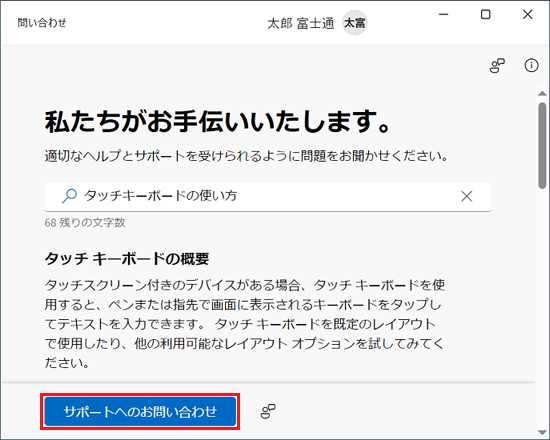The width and height of the screenshot is (550, 440).
Task: Click the 68 残りの文字数 counter text
Action: 85,222
